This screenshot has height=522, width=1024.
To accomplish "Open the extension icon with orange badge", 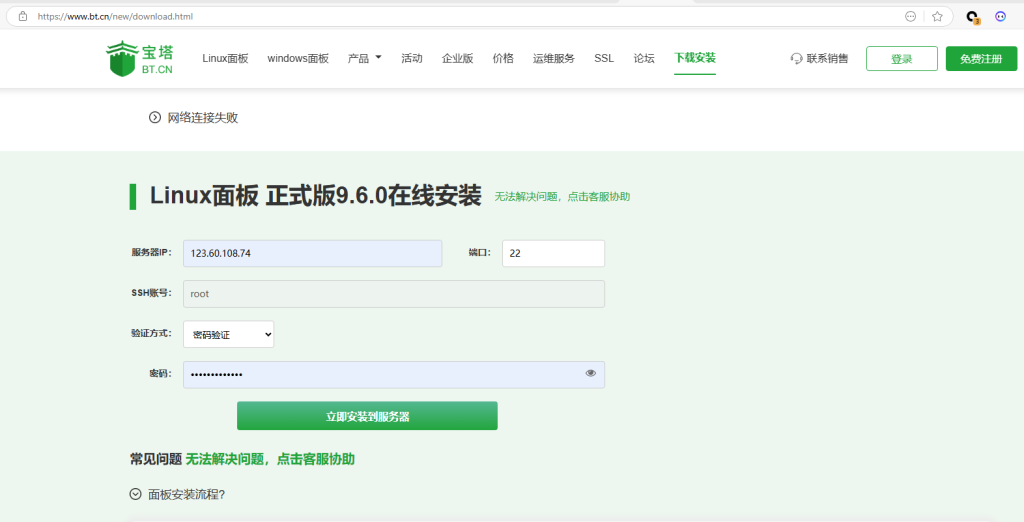I will point(972,17).
